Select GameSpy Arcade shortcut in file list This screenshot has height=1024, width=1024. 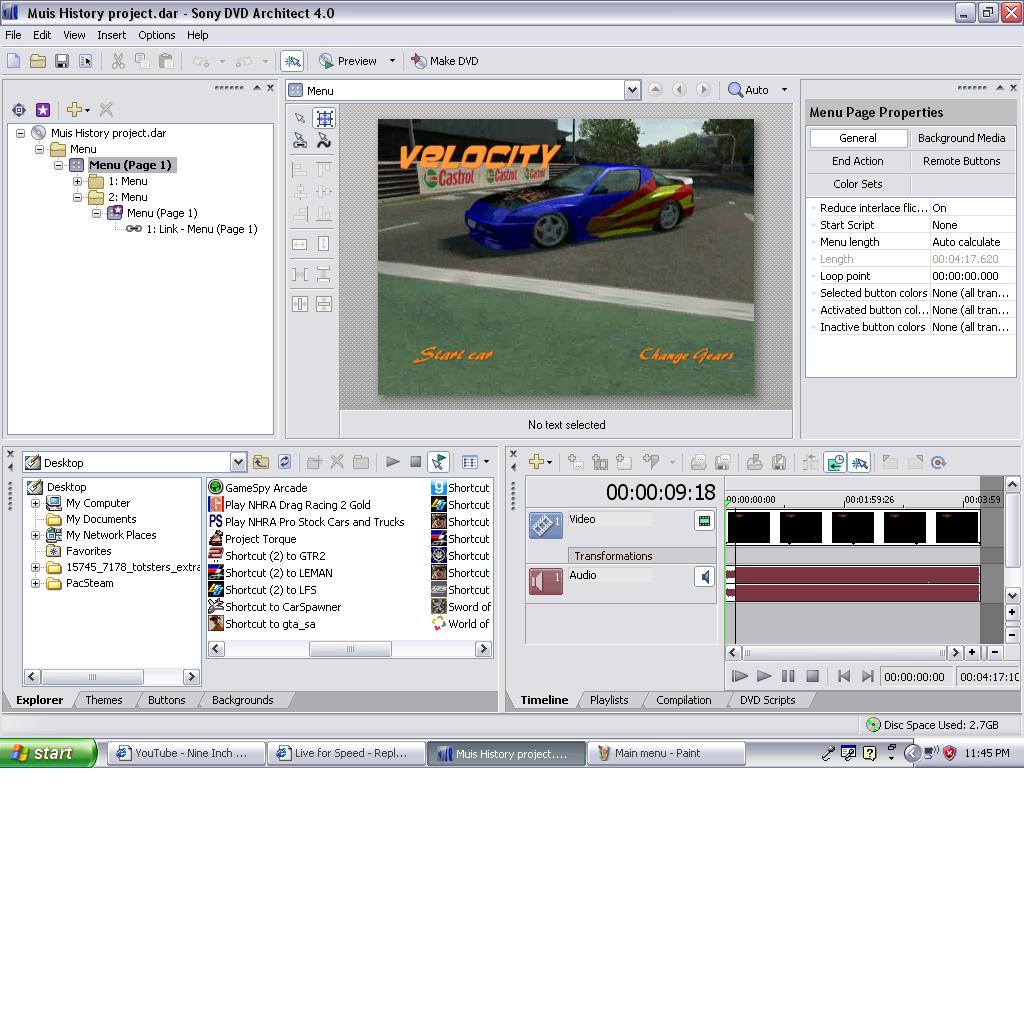(258, 488)
